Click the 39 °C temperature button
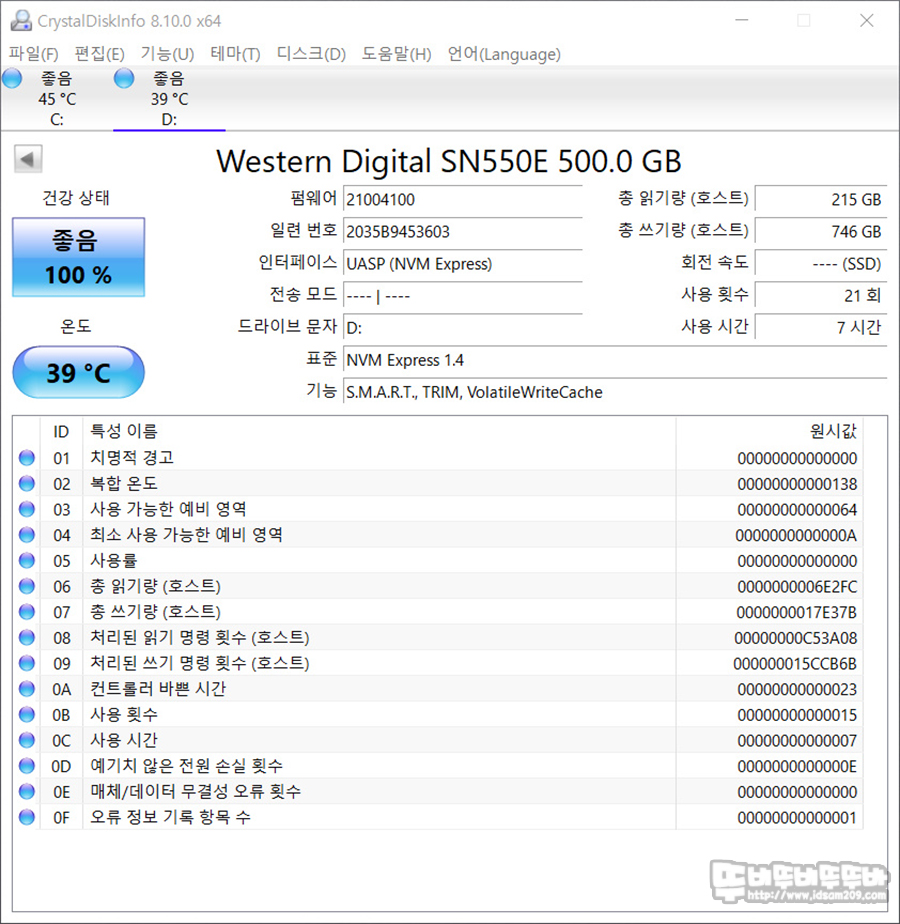Screen dimensions: 900x924 (x=78, y=372)
